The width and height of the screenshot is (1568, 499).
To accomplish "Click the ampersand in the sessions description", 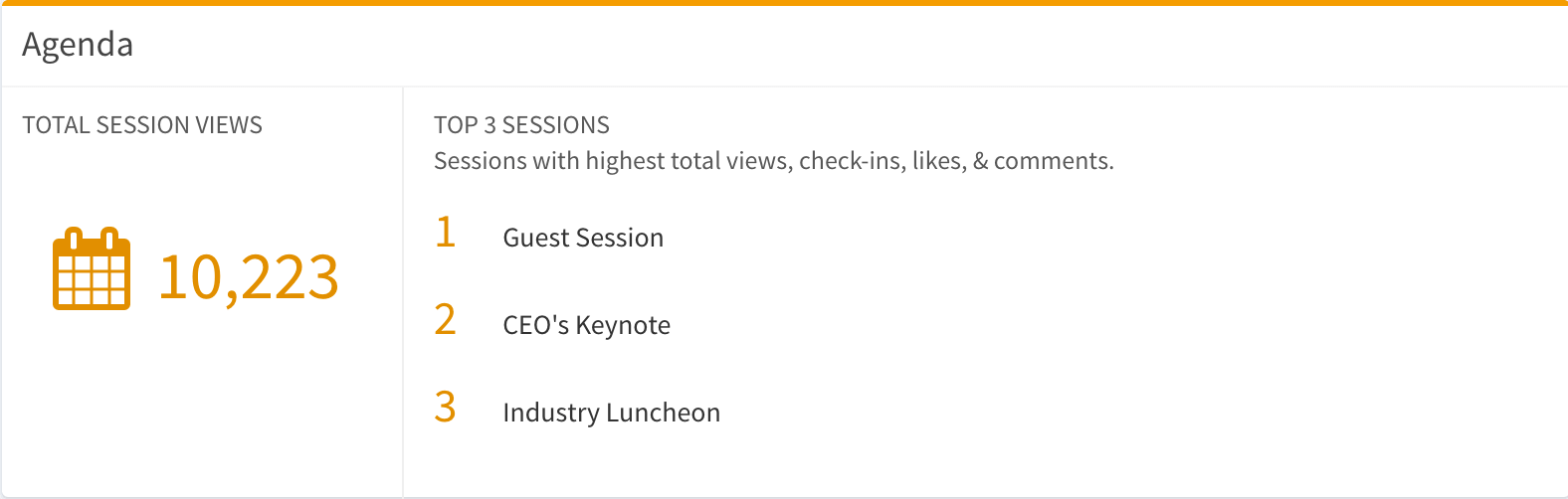I will point(980,161).
